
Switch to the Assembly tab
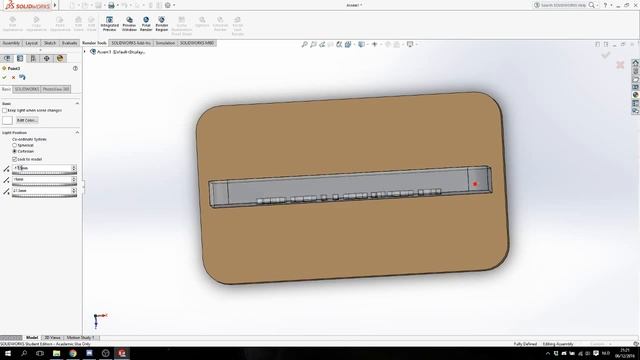[11, 43]
